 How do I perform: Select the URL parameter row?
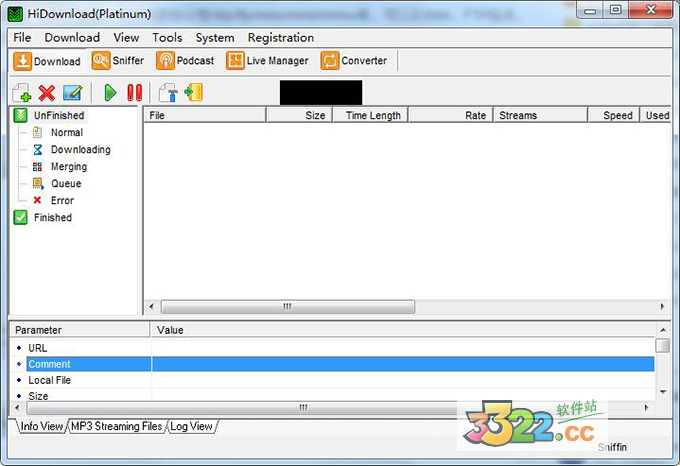point(332,348)
